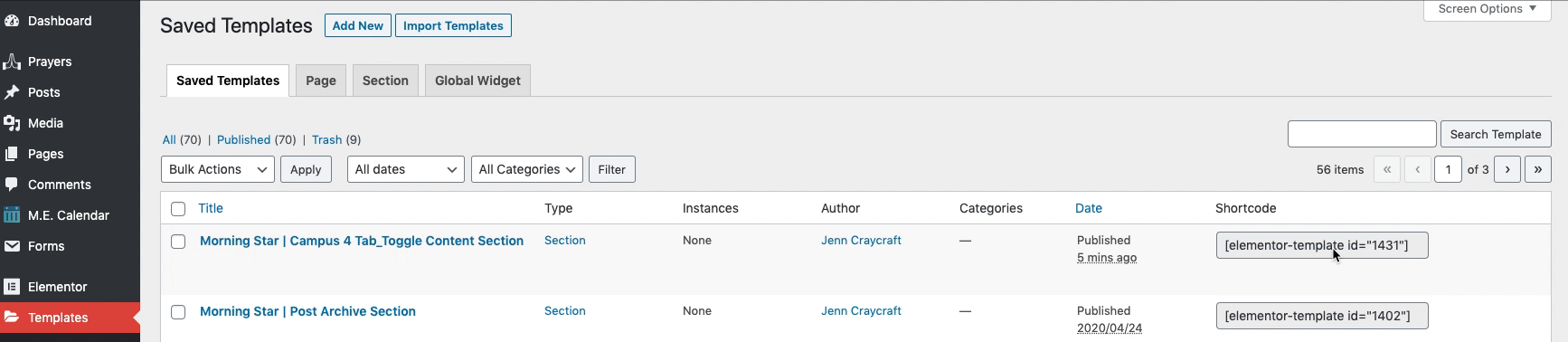Click the Comments speech bubble icon
1568x342 pixels.
[12, 185]
